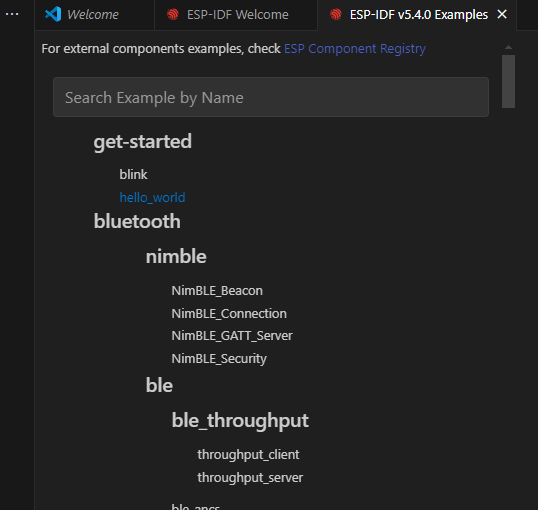Click the VS Code logo on Welcome tab

click(53, 14)
